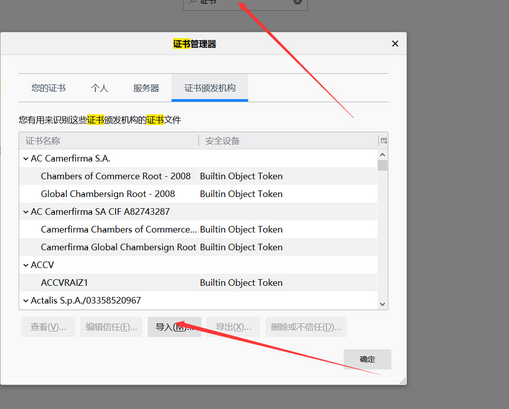Confirm with the 确定 button
This screenshot has height=409, width=509.
pyautogui.click(x=367, y=359)
